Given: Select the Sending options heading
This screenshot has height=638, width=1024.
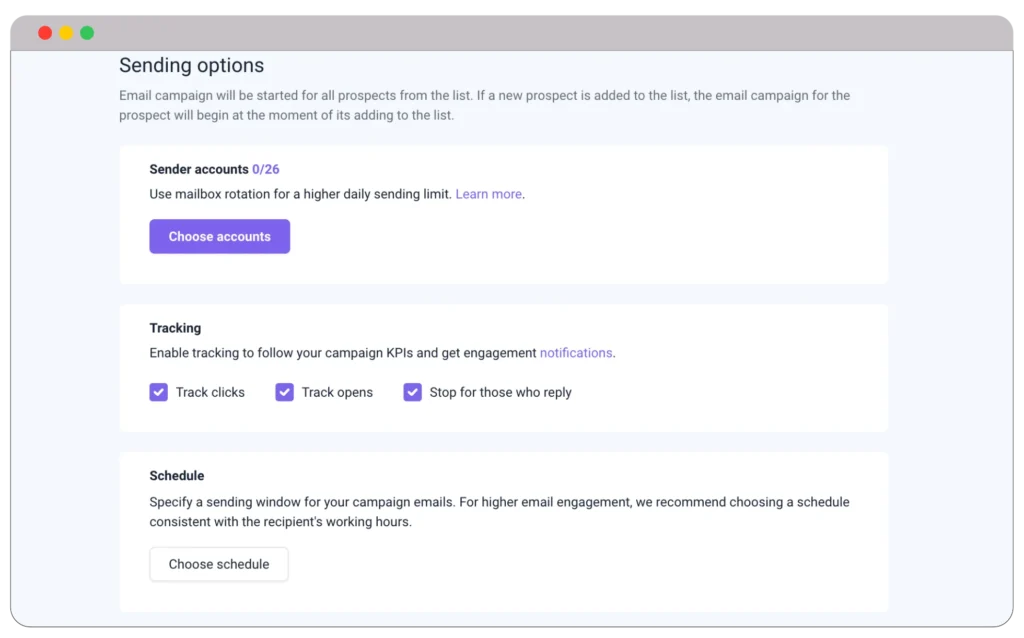Looking at the screenshot, I should click(191, 66).
